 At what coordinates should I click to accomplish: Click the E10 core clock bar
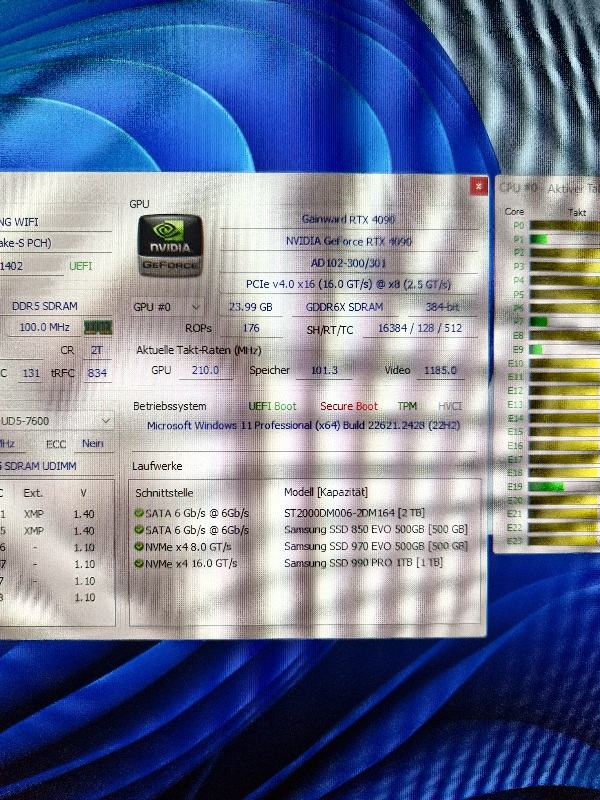(x=565, y=363)
